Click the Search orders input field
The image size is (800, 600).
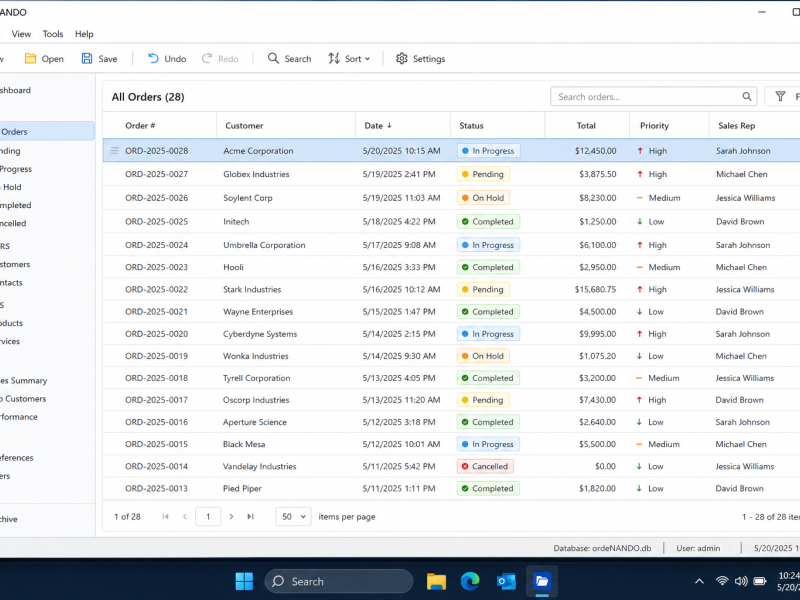[654, 96]
